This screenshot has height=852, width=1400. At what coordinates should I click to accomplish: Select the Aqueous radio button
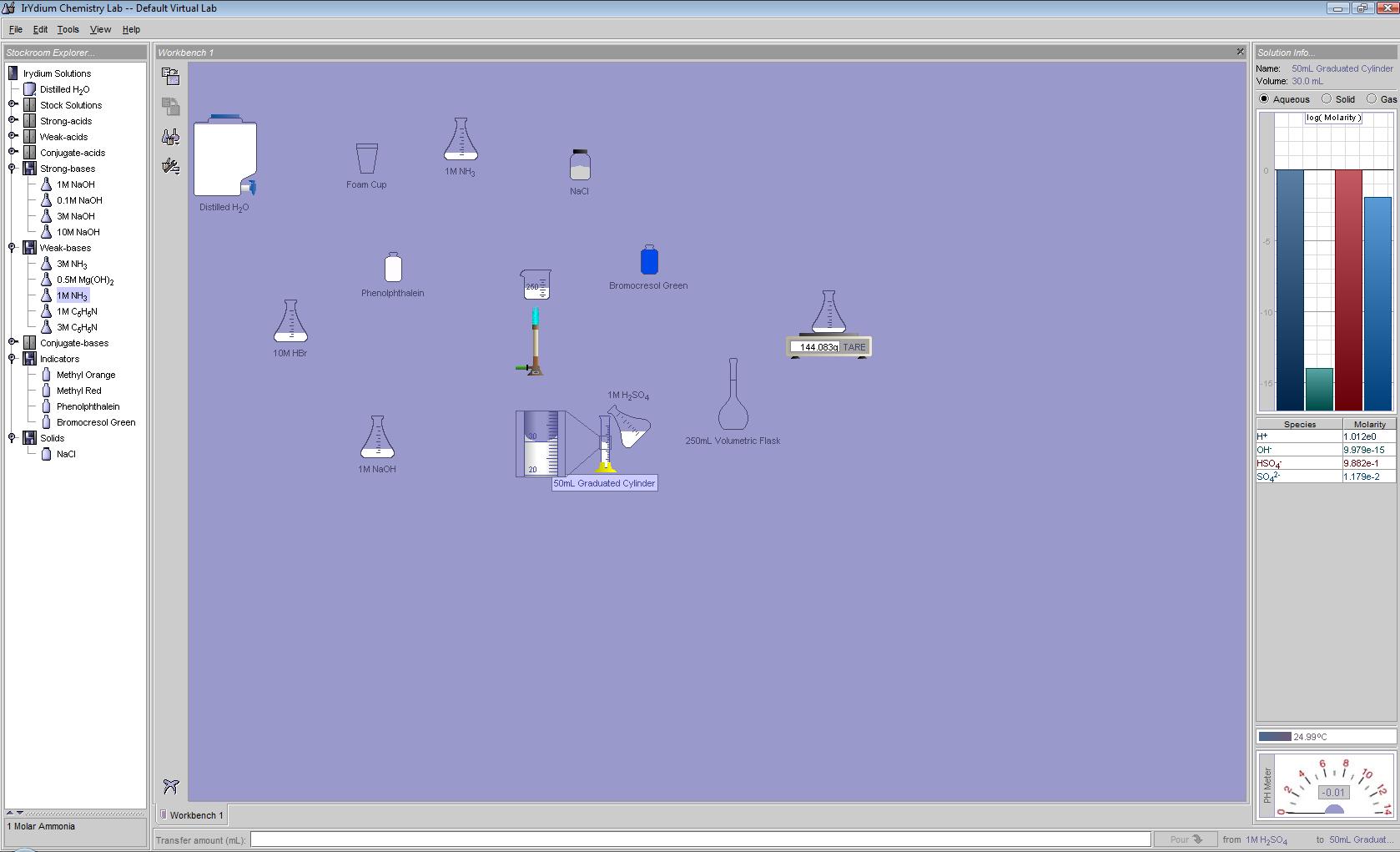pos(1264,99)
